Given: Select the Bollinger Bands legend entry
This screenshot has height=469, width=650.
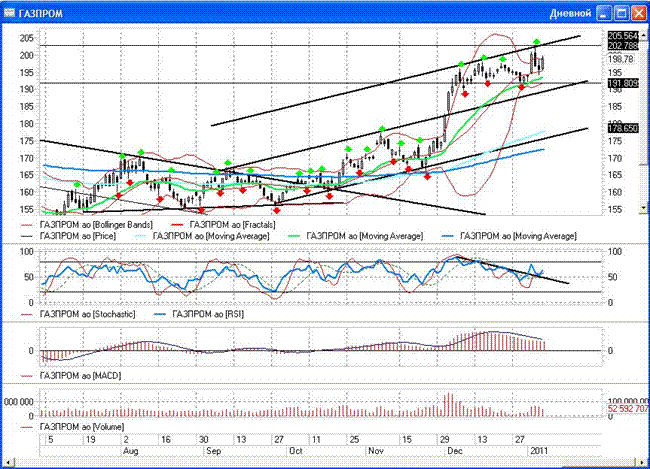Looking at the screenshot, I should tap(87, 225).
